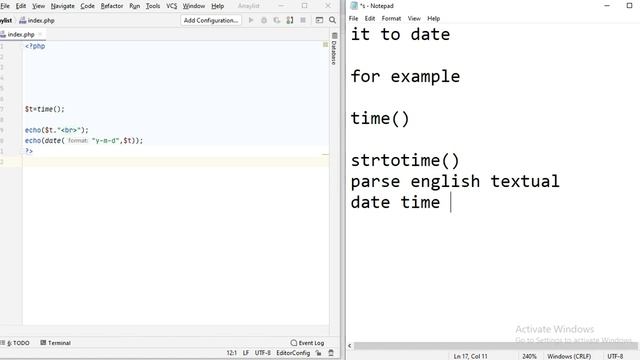
Task: Click the "time()" line in Notepad
Action: click(x=380, y=118)
